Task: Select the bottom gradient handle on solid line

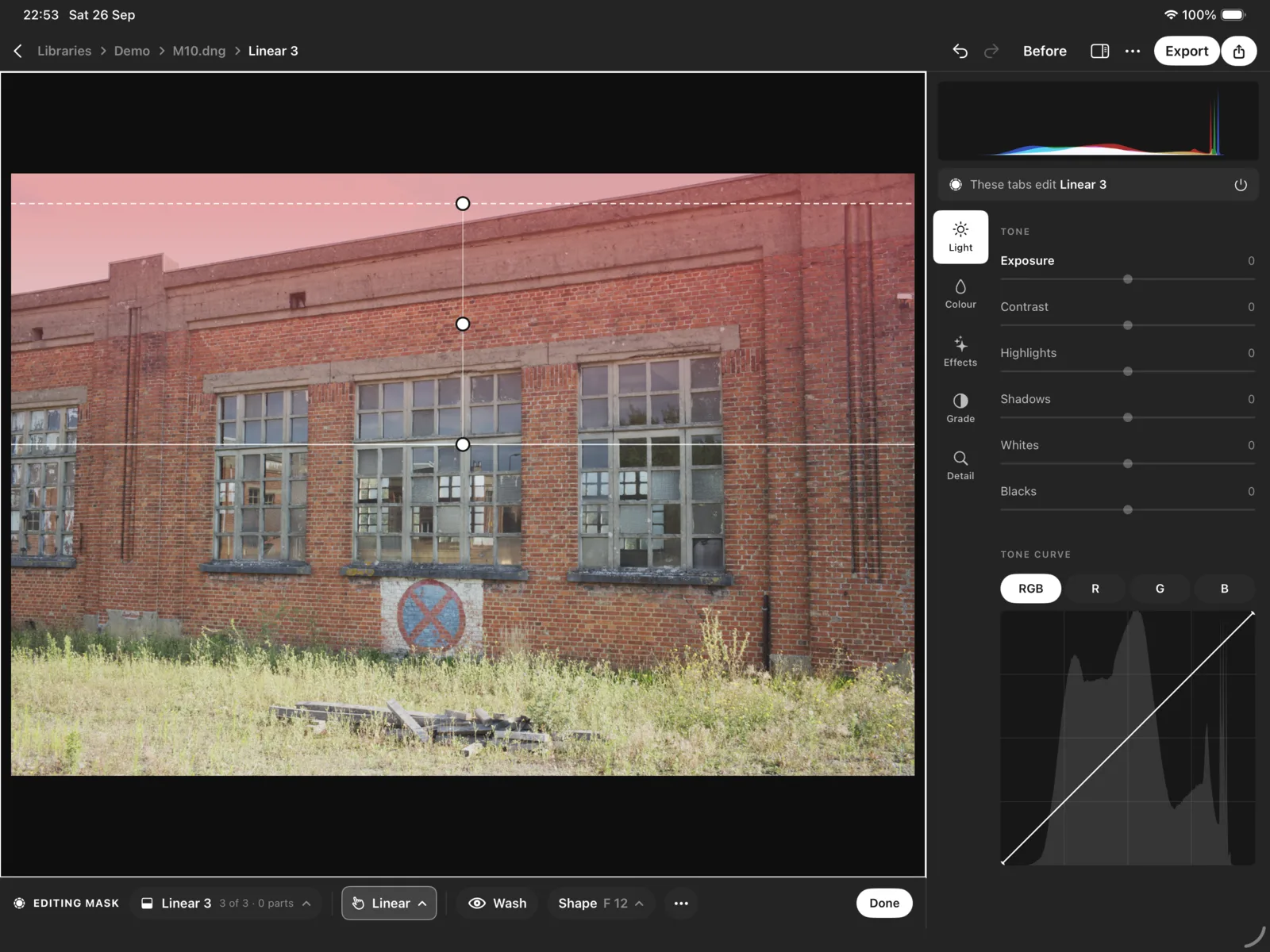Action: pos(463,444)
